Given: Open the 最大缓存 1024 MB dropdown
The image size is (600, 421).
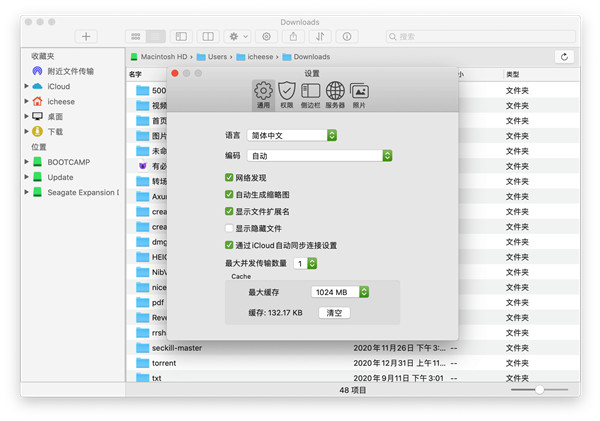Looking at the screenshot, I should click(341, 292).
